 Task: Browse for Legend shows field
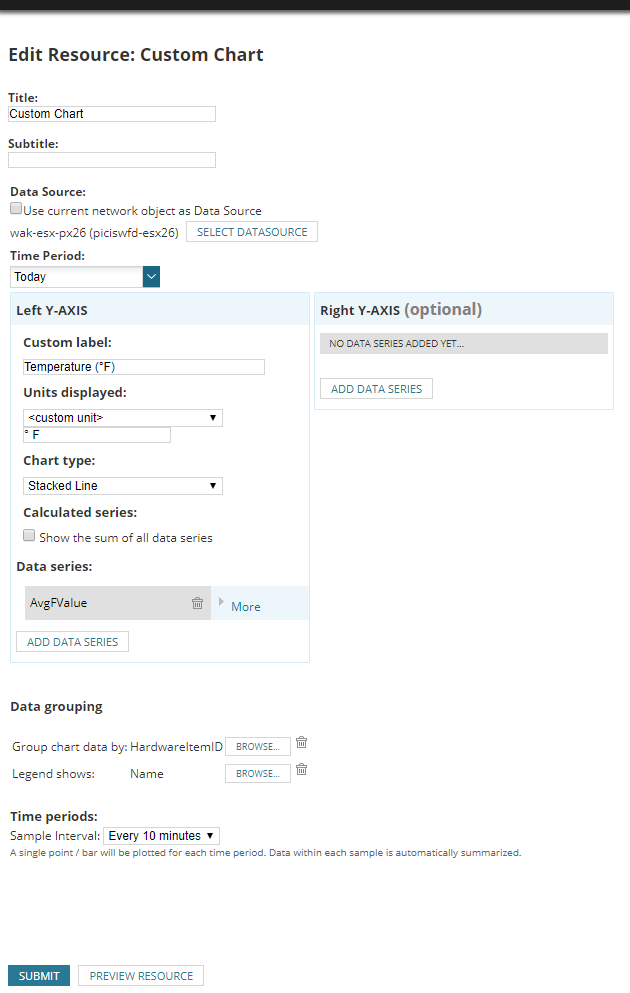point(258,774)
